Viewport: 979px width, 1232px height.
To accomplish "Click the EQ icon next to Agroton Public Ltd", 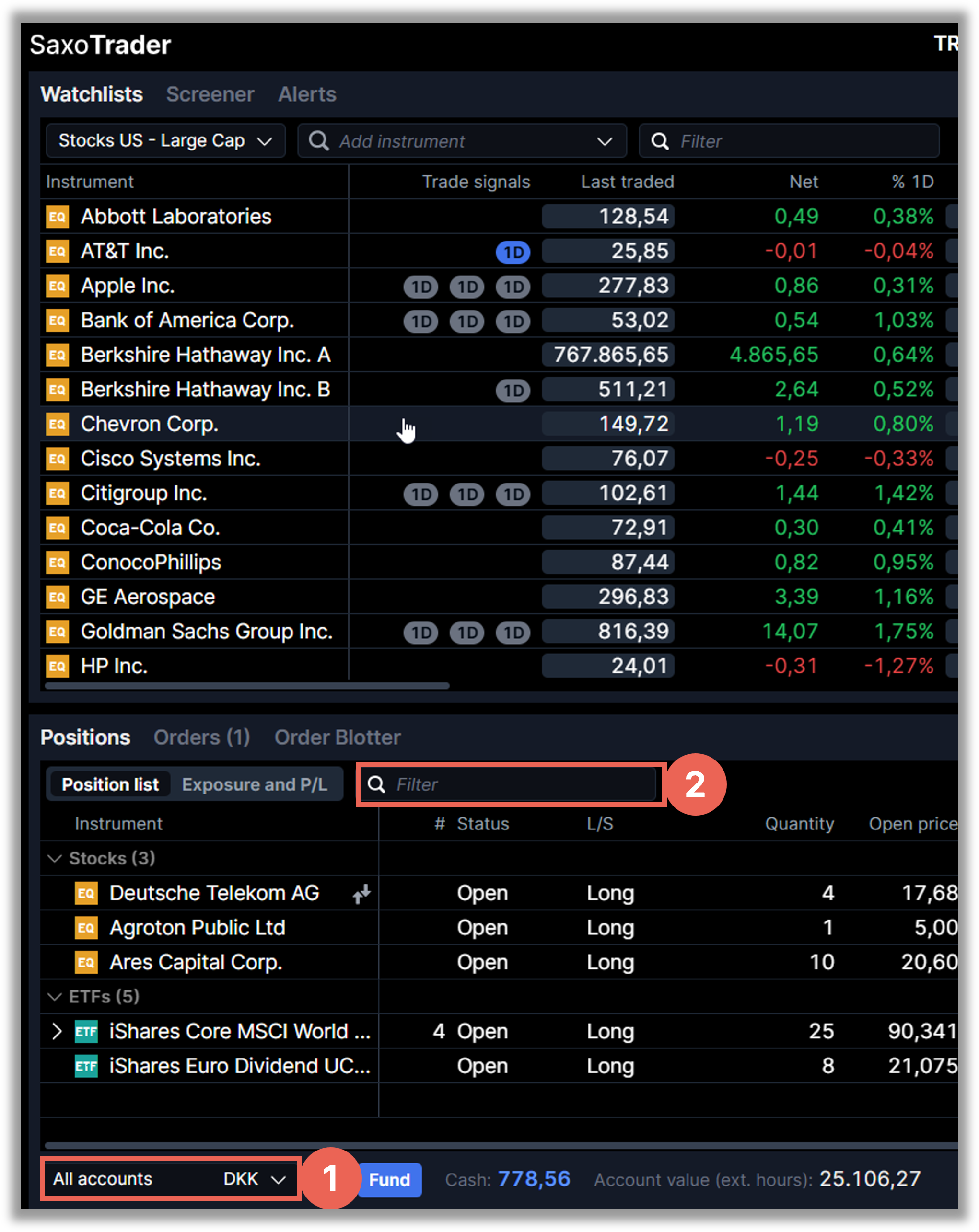I will click(x=86, y=927).
